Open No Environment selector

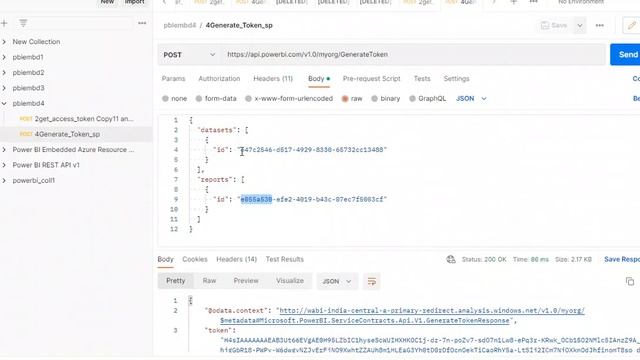tap(581, 2)
